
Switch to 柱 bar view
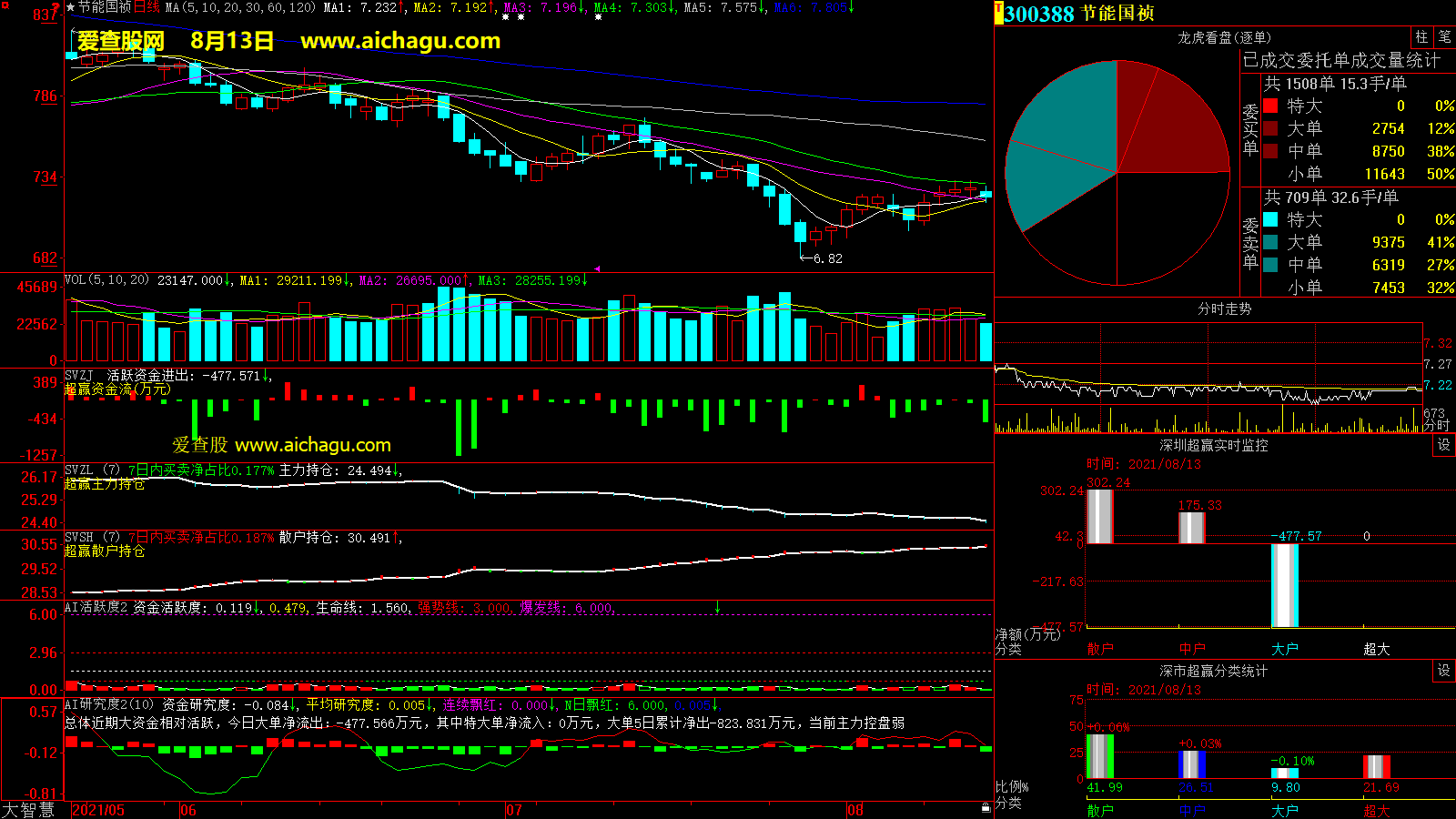[x=1421, y=36]
